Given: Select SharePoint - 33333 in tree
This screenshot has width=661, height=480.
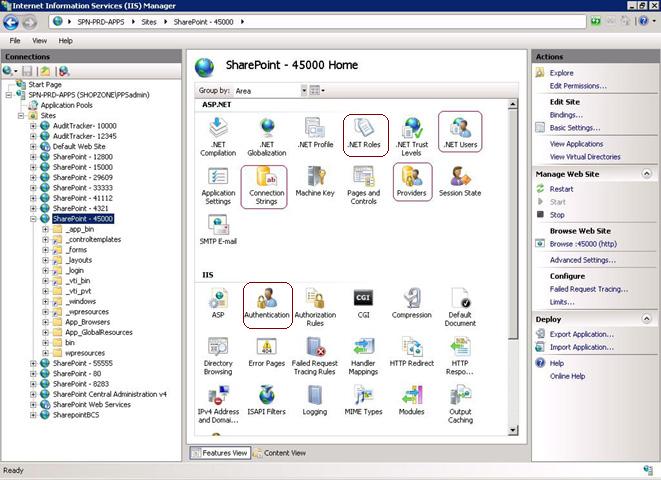Looking at the screenshot, I should coord(83,188).
